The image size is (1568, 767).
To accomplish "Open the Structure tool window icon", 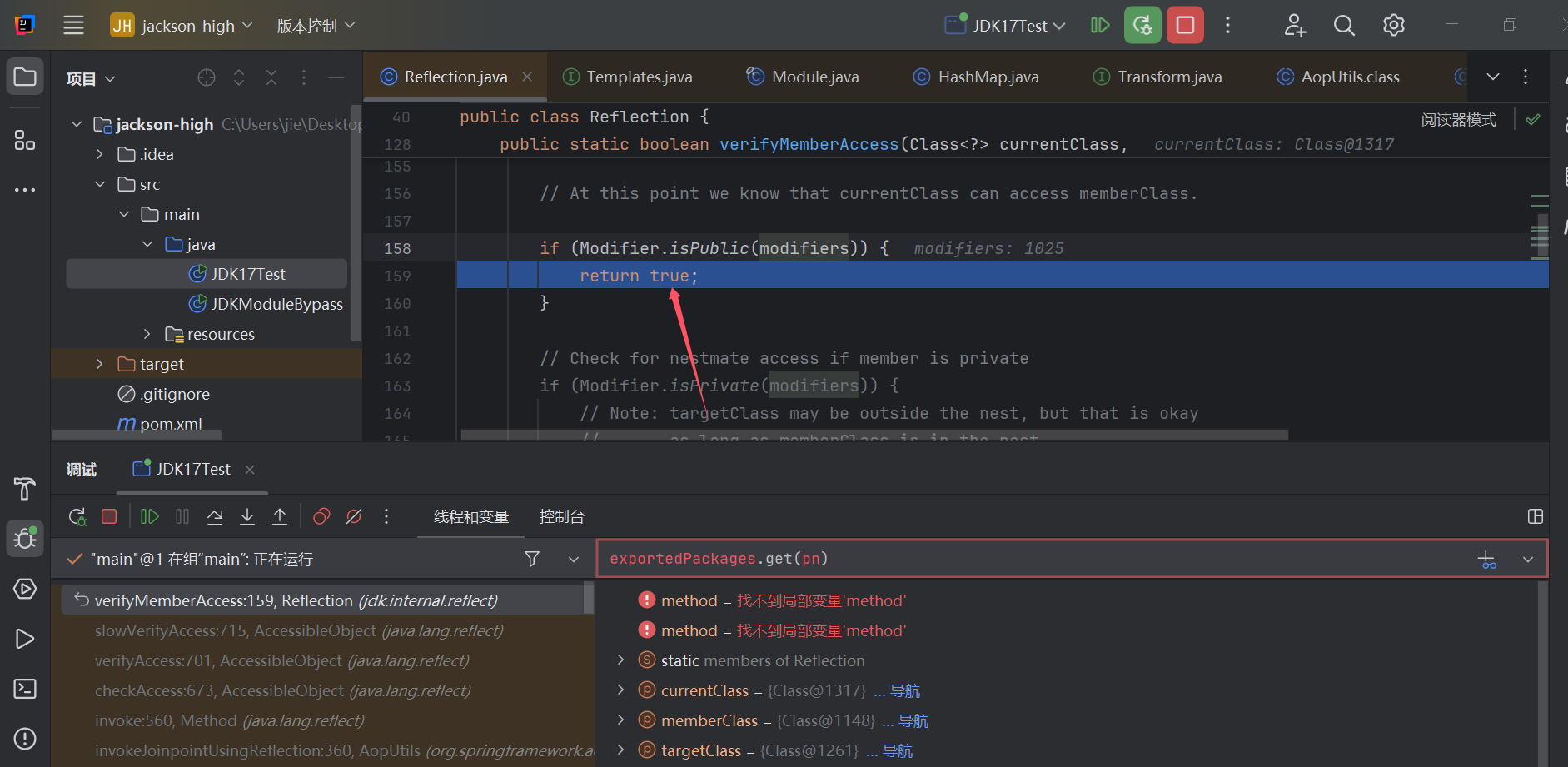I will click(x=25, y=140).
